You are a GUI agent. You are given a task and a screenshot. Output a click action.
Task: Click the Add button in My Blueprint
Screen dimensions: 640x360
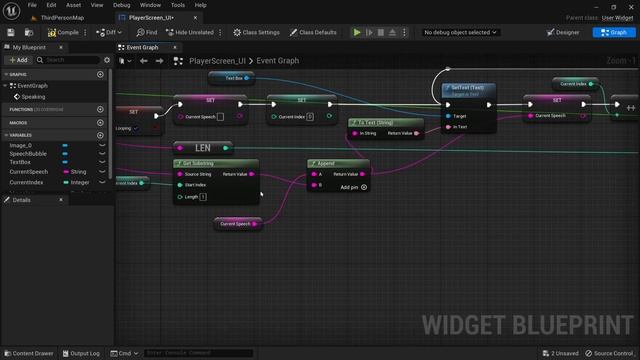click(x=18, y=60)
